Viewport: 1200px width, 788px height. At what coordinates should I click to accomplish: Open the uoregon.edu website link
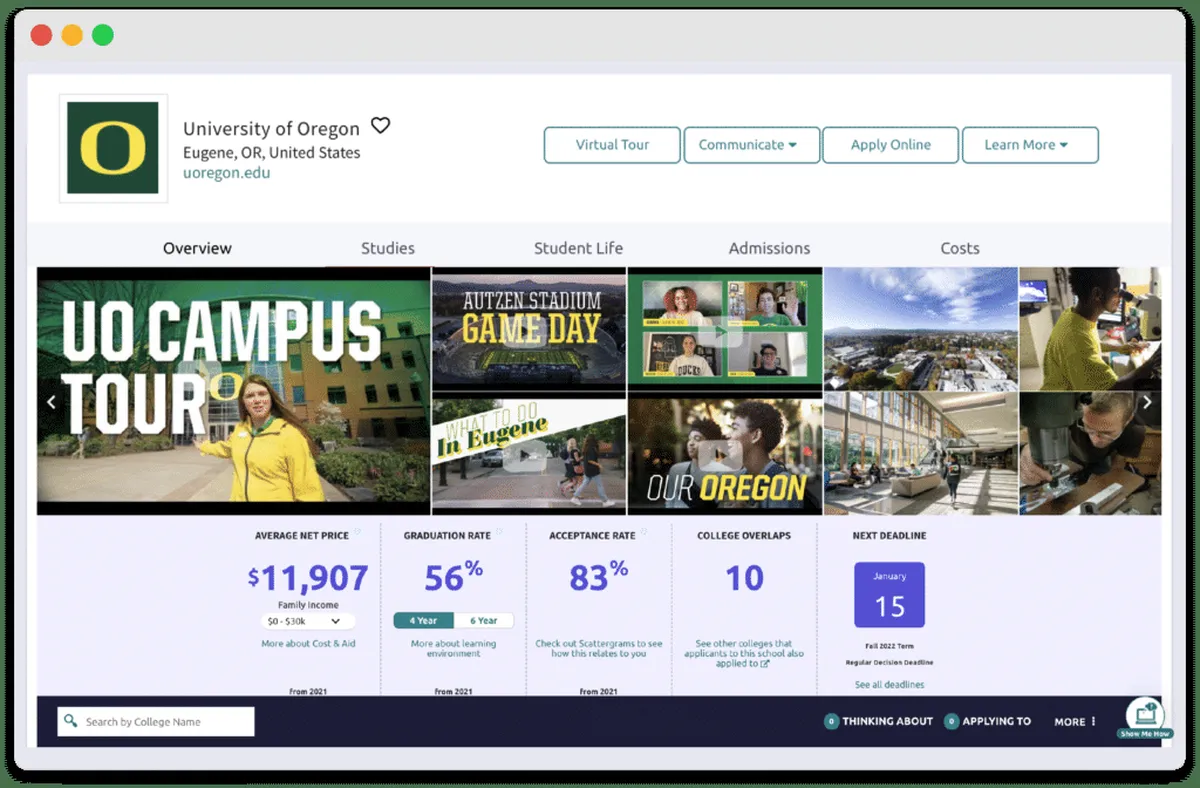tap(226, 172)
